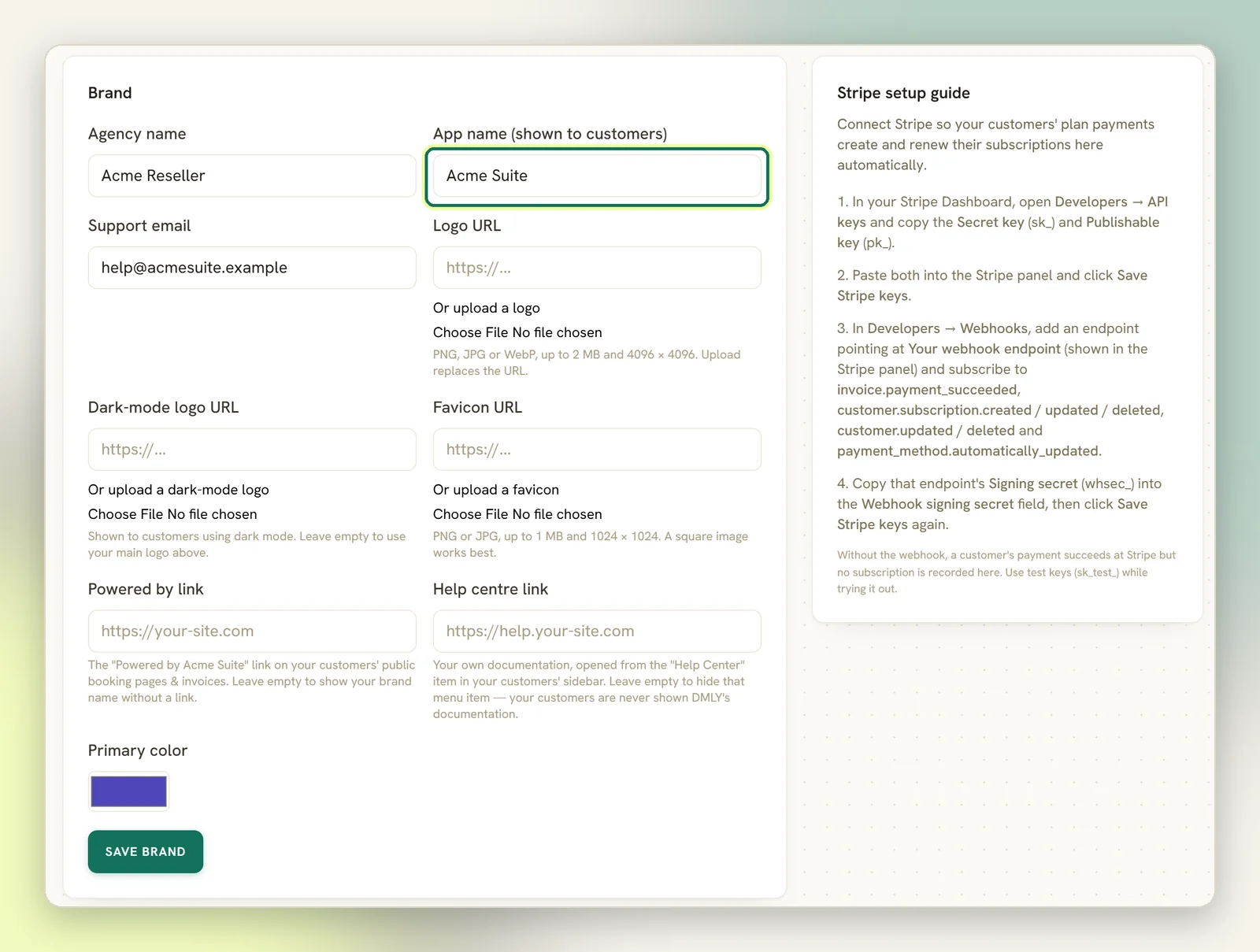Click the Agency name input field
Screen dimensions: 1260x952
(252, 176)
